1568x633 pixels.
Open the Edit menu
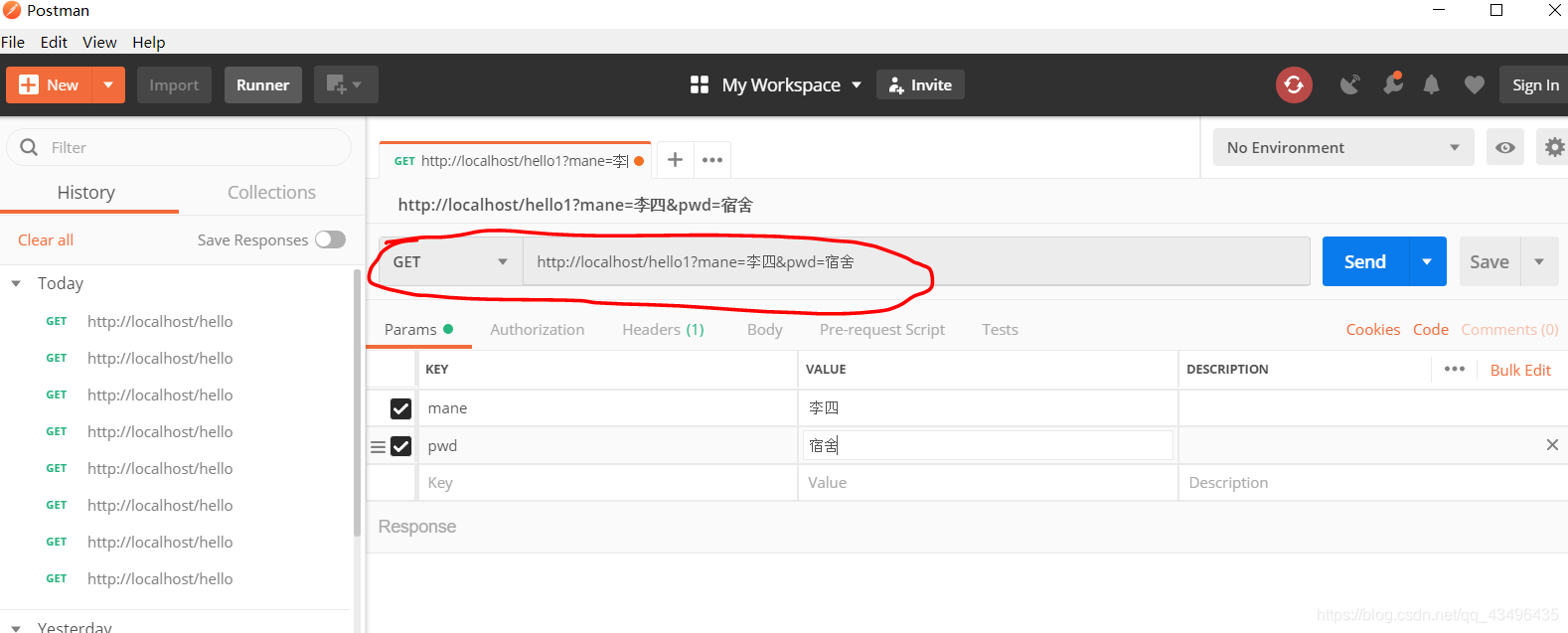[x=54, y=42]
